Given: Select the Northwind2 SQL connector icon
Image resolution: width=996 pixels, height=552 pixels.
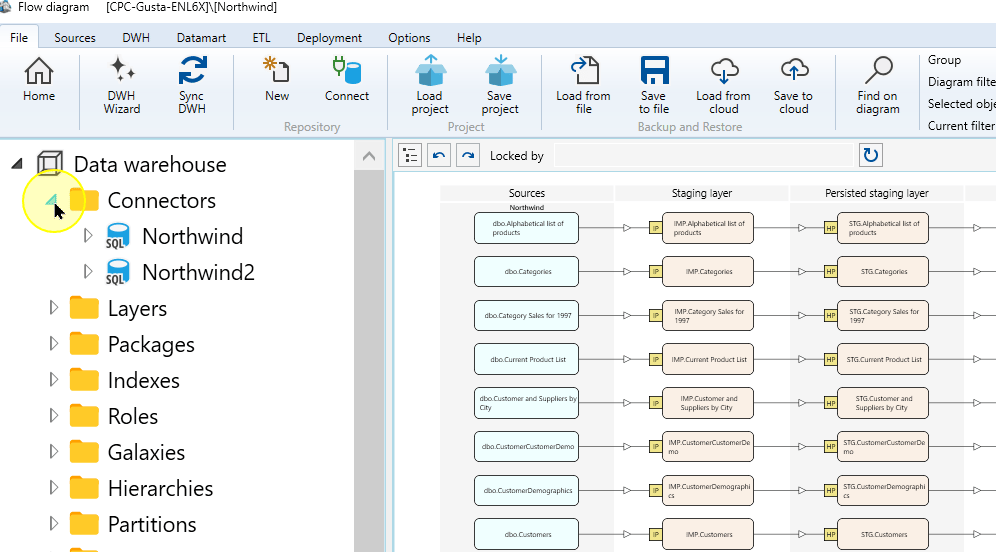Looking at the screenshot, I should click(118, 272).
